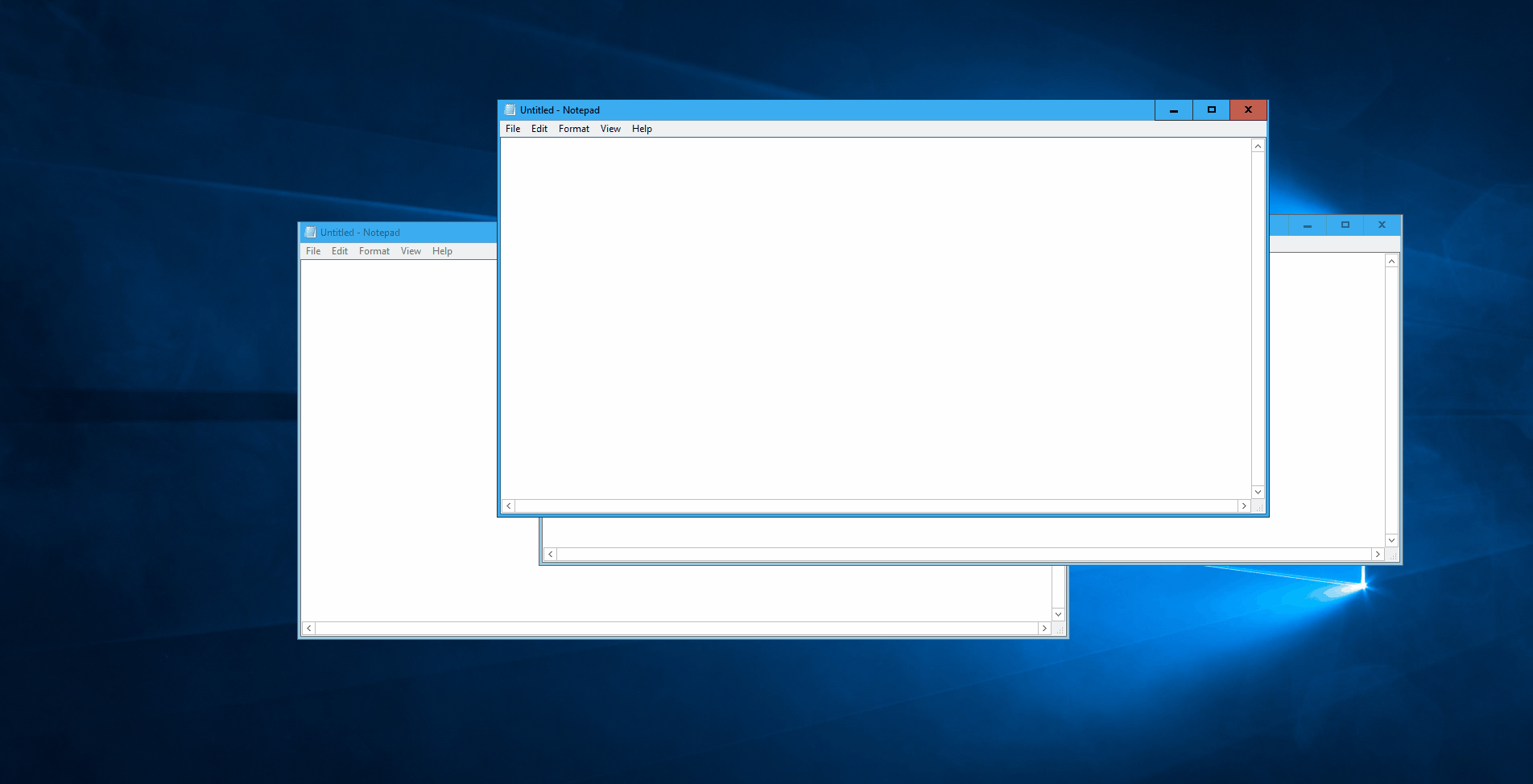Click the down scroll arrow of the rightmost Notepad
Image resolution: width=1533 pixels, height=784 pixels.
point(1391,540)
